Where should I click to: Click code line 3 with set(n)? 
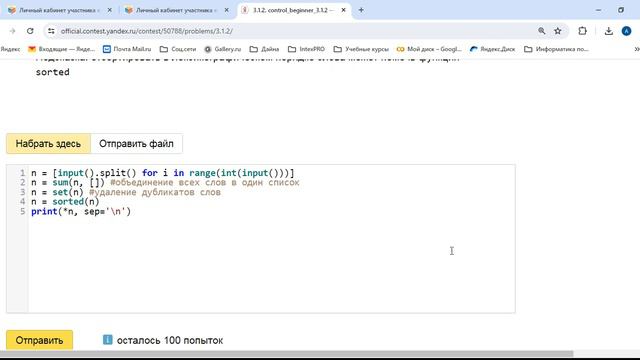[126, 192]
